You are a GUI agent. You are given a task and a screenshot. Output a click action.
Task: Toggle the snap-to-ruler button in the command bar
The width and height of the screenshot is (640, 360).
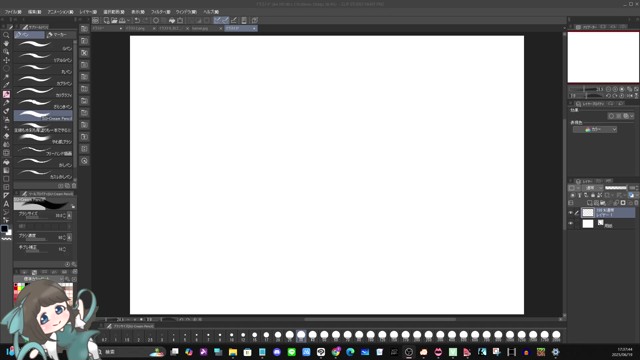tap(218, 20)
